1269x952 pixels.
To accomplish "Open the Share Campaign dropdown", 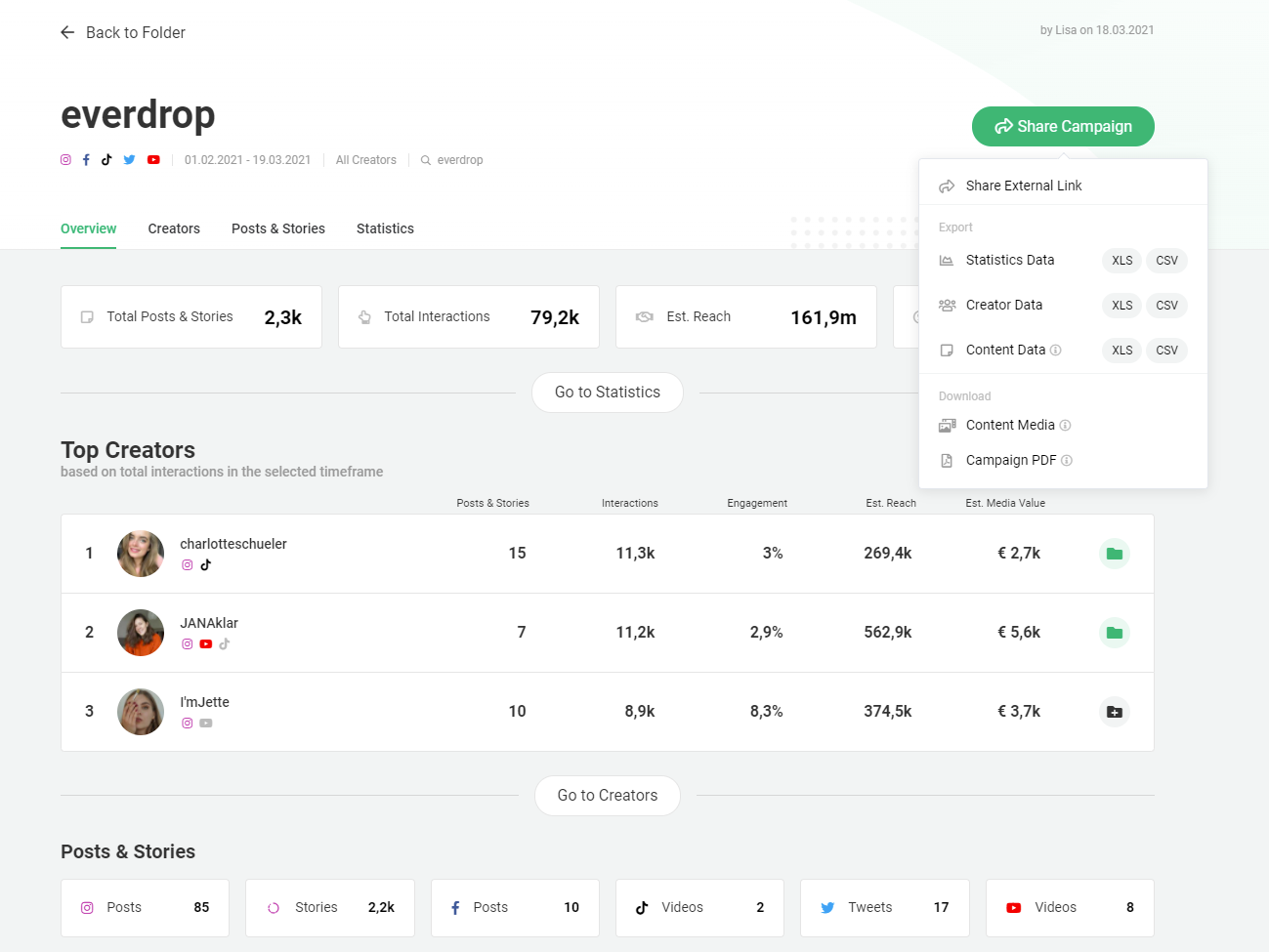I will [x=1063, y=127].
